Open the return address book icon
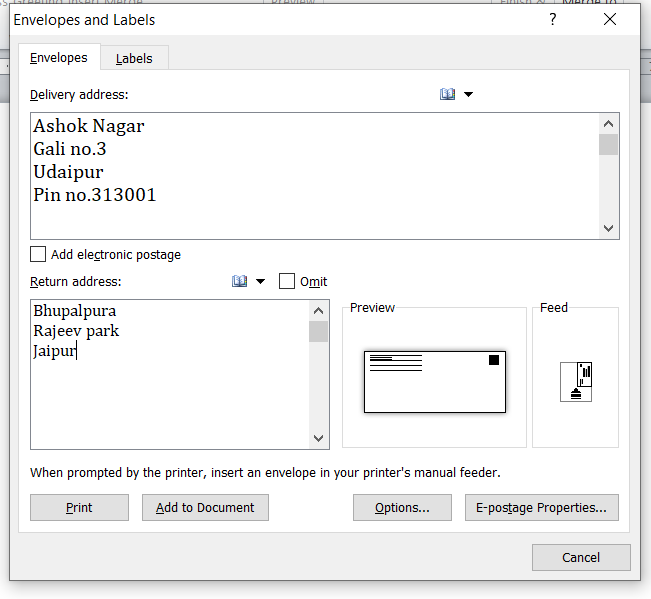 [x=239, y=281]
